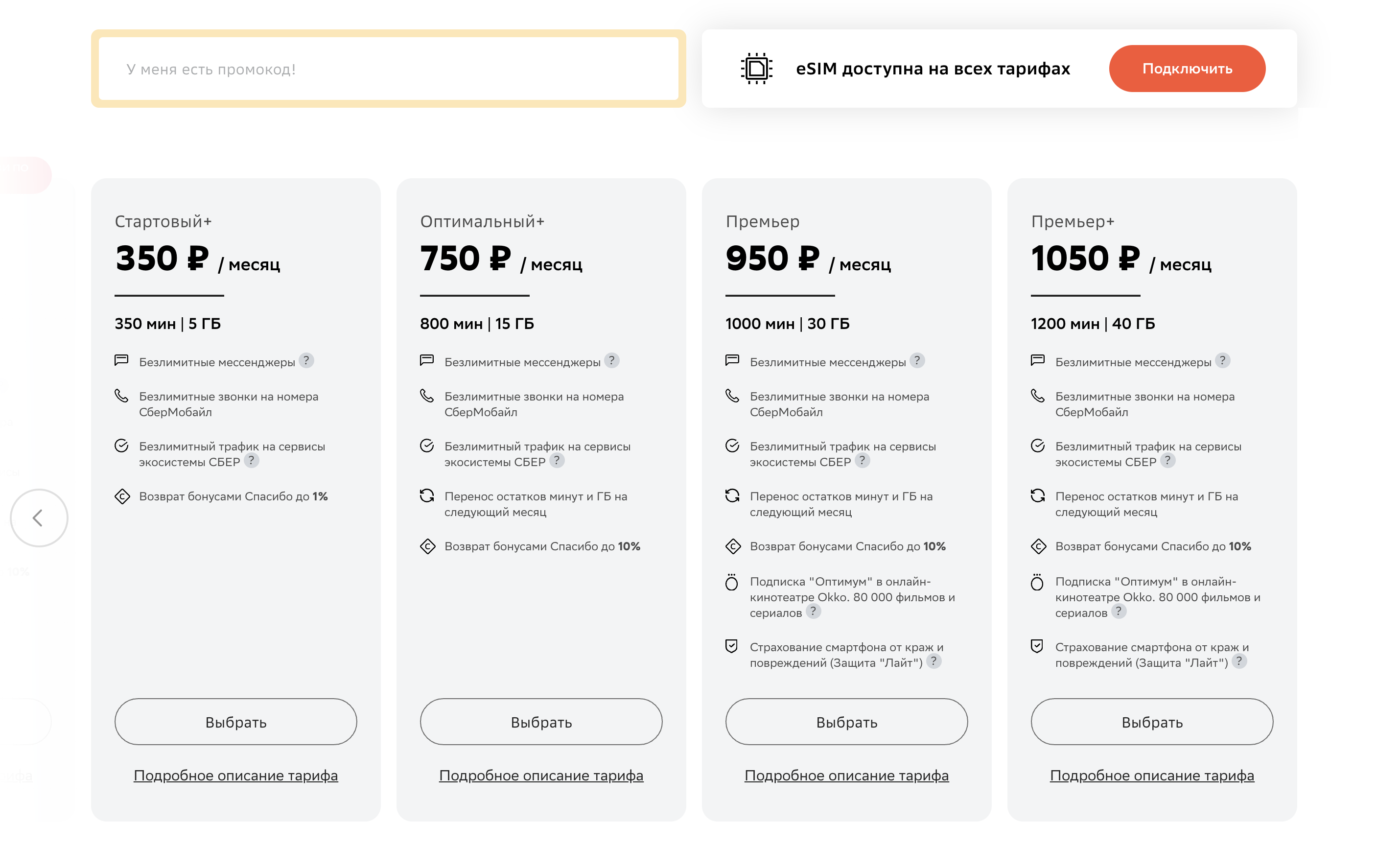Open detailed description of Премьер+ tariff
This screenshot has width=1400, height=847.
click(1152, 775)
